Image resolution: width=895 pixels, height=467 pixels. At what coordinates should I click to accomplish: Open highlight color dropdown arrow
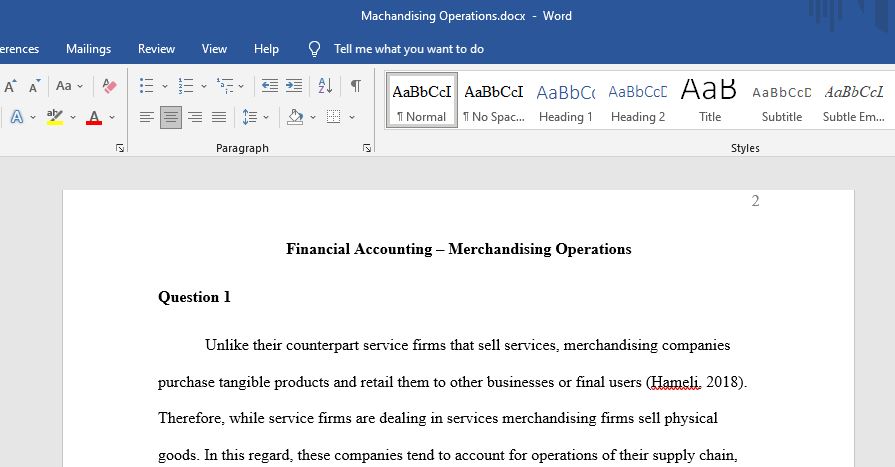[x=73, y=118]
